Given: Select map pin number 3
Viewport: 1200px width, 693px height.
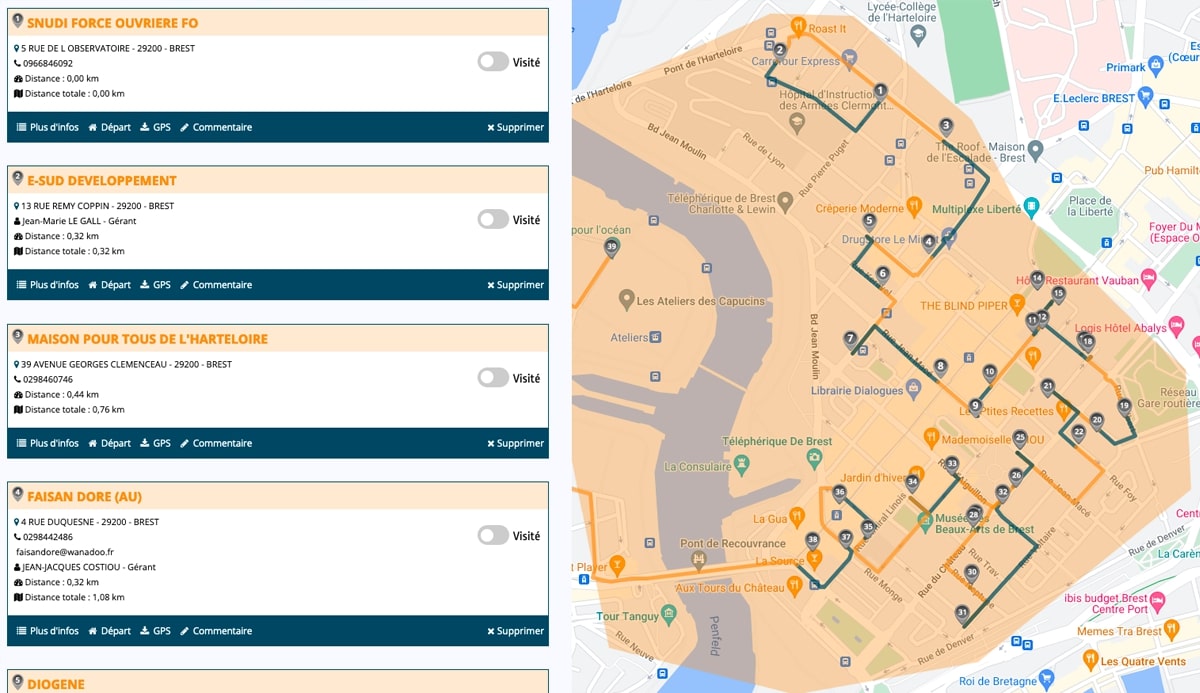Looking at the screenshot, I should [946, 127].
